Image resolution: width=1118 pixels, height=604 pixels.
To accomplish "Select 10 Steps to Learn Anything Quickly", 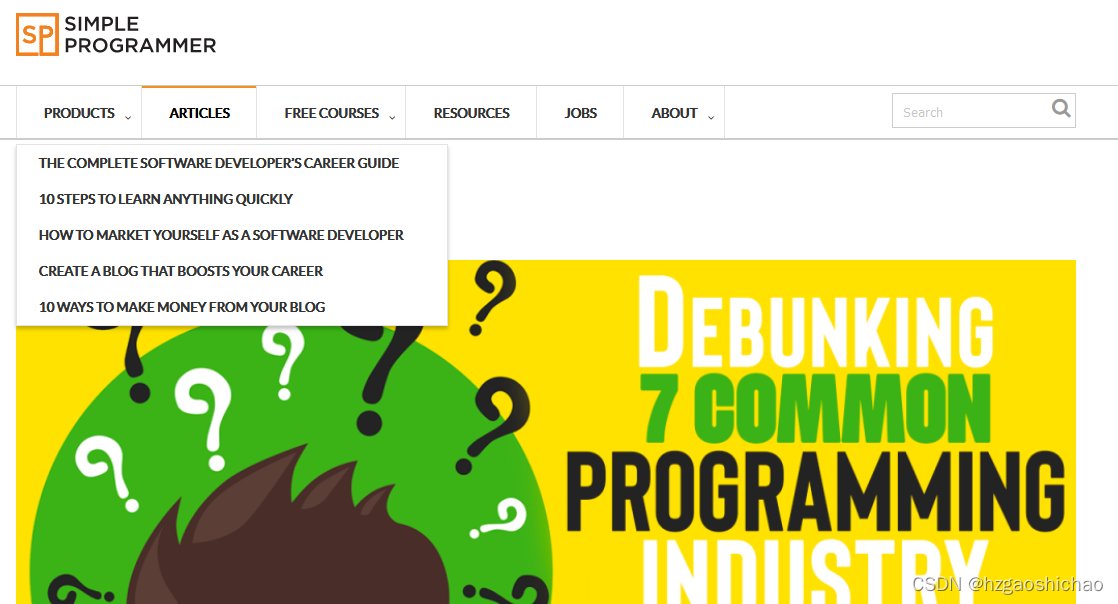I will [x=165, y=199].
